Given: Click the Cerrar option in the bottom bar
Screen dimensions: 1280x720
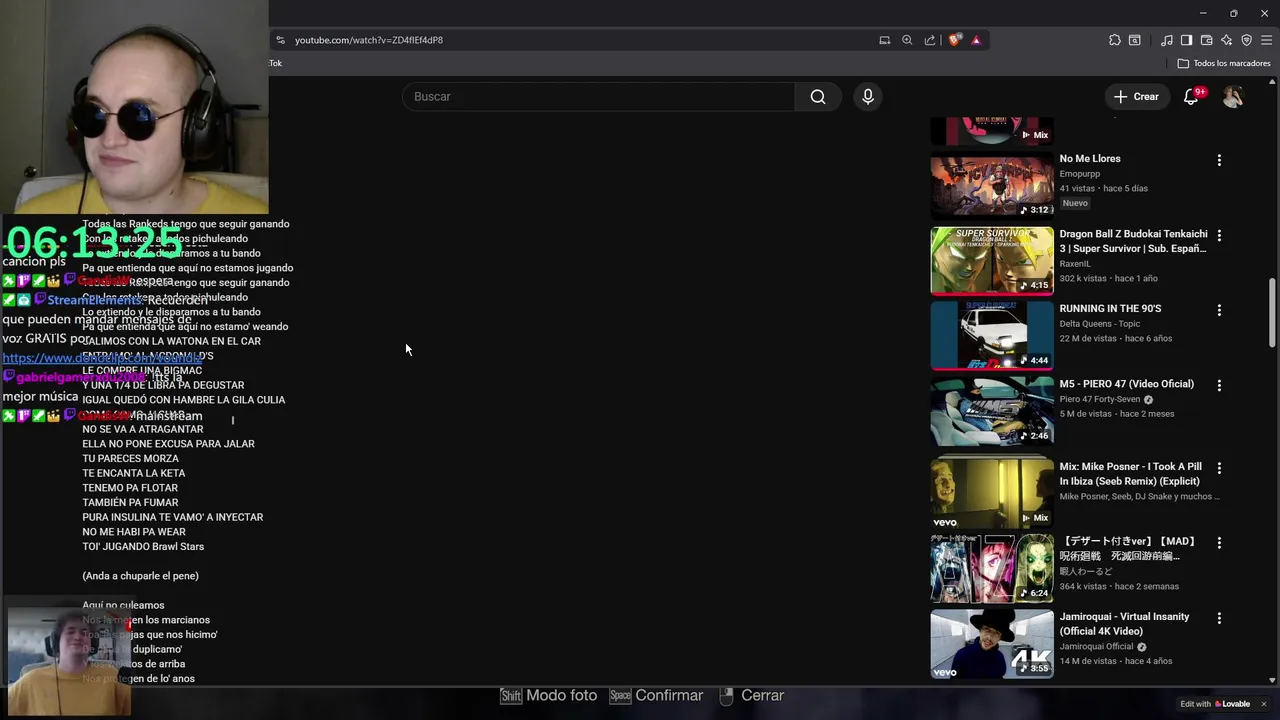Looking at the screenshot, I should click(751, 695).
